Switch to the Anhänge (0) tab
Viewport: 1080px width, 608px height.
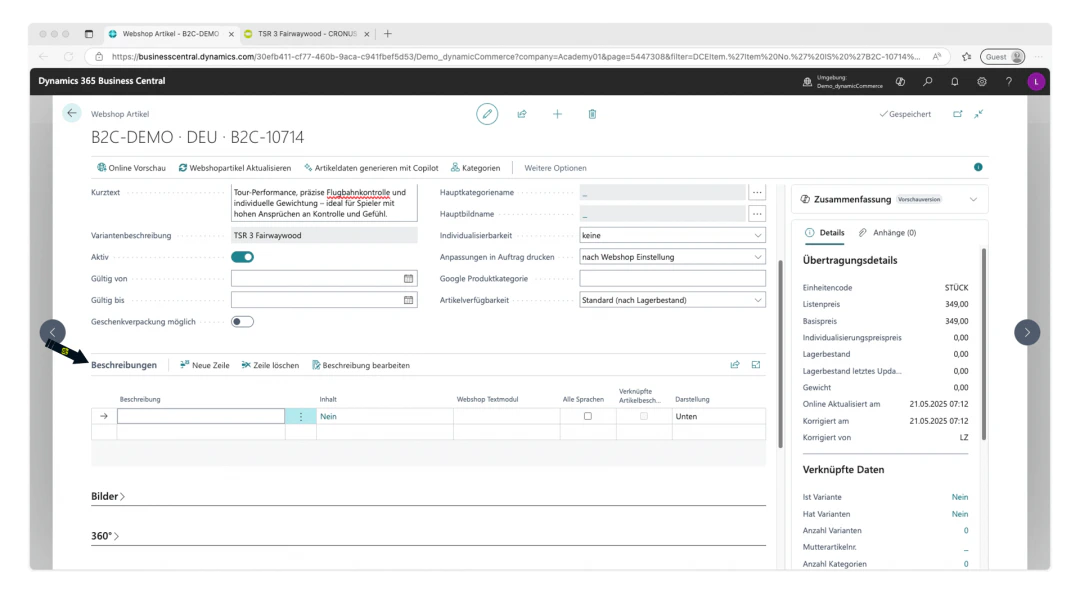tap(887, 233)
